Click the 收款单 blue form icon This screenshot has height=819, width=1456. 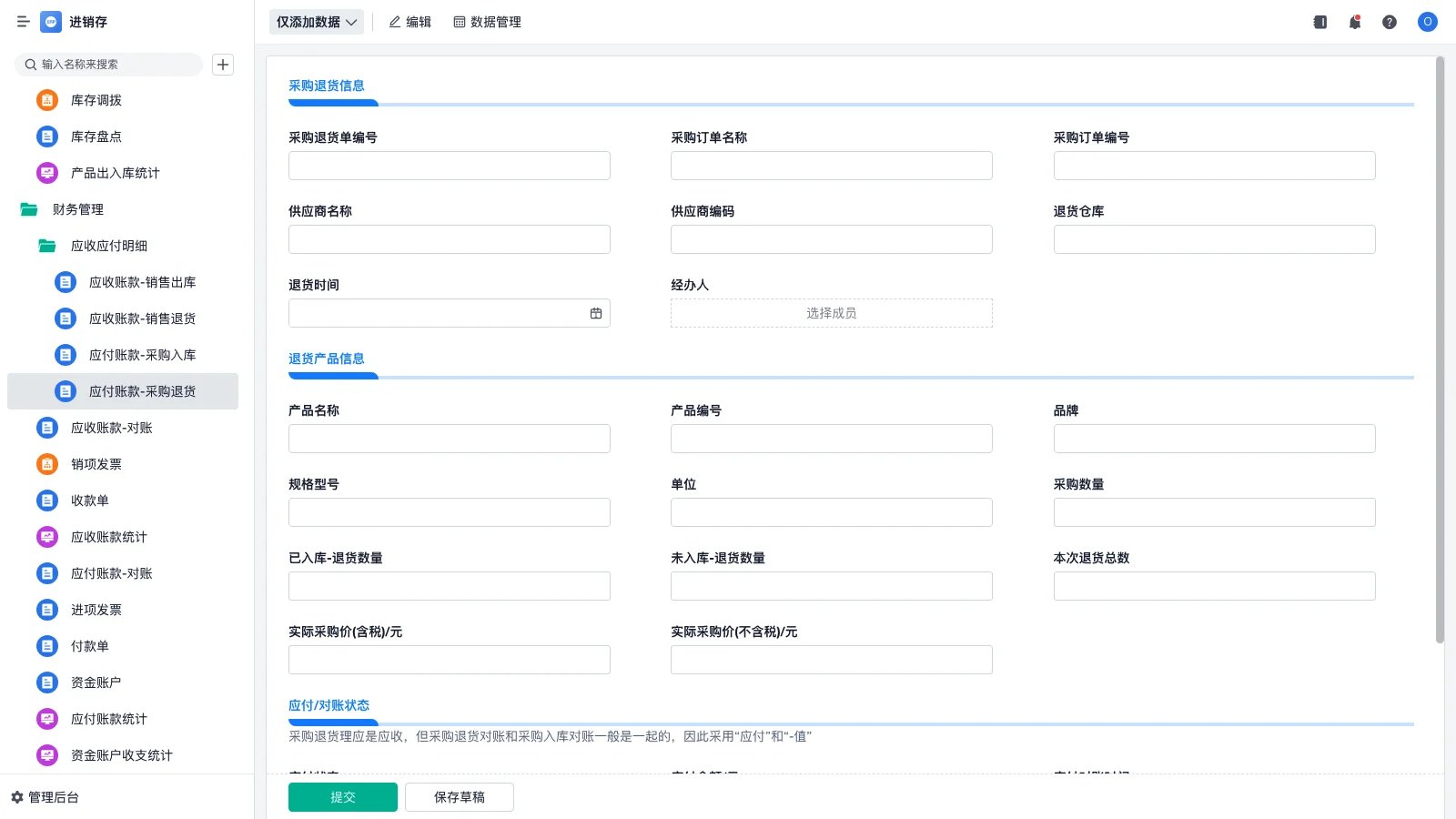click(x=47, y=500)
